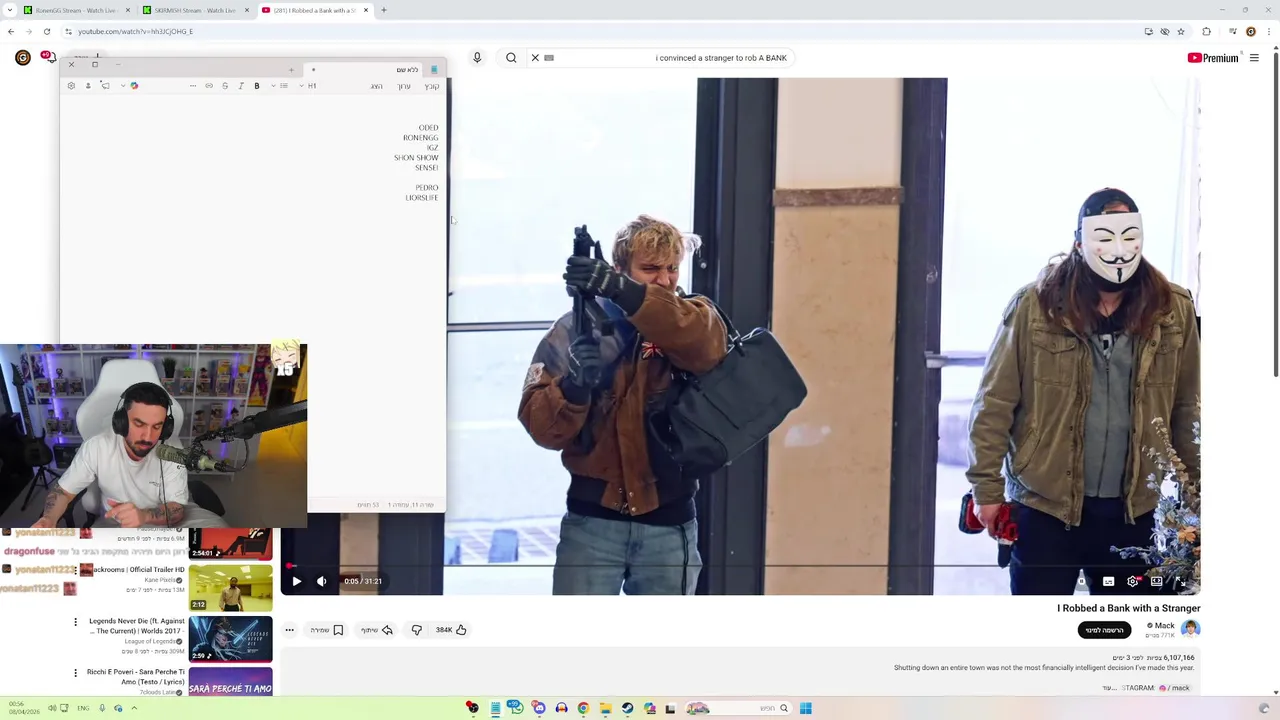
Task: Go back in the browser
Action: click(x=11, y=31)
